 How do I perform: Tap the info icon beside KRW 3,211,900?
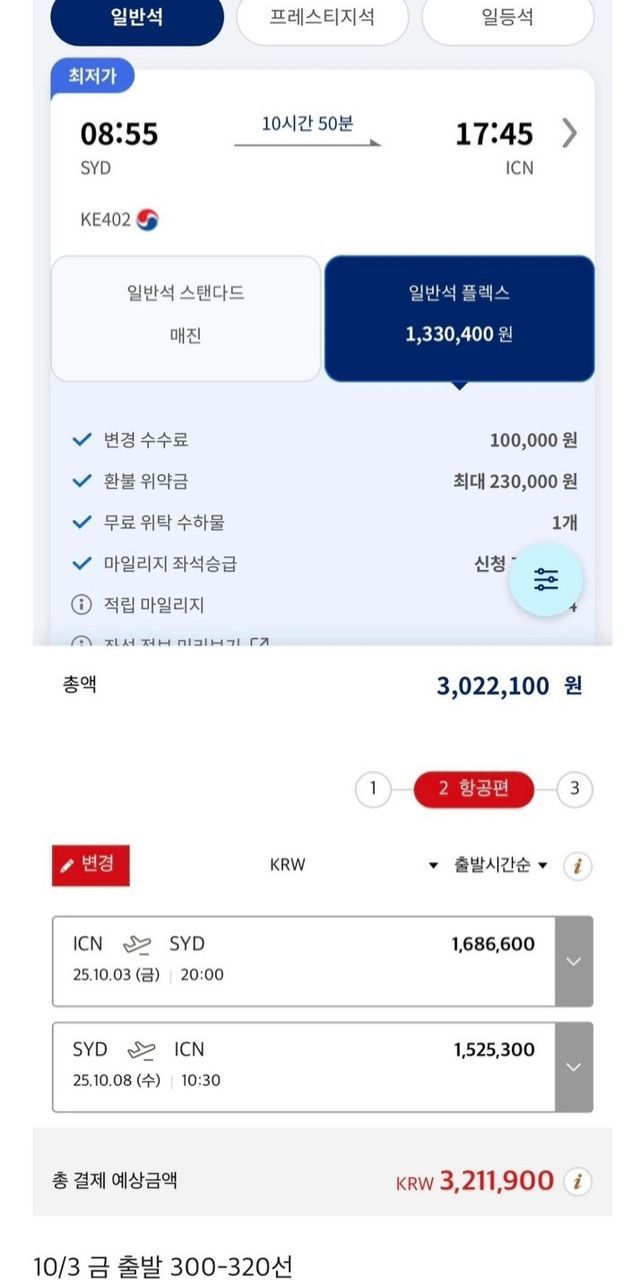point(576,1182)
